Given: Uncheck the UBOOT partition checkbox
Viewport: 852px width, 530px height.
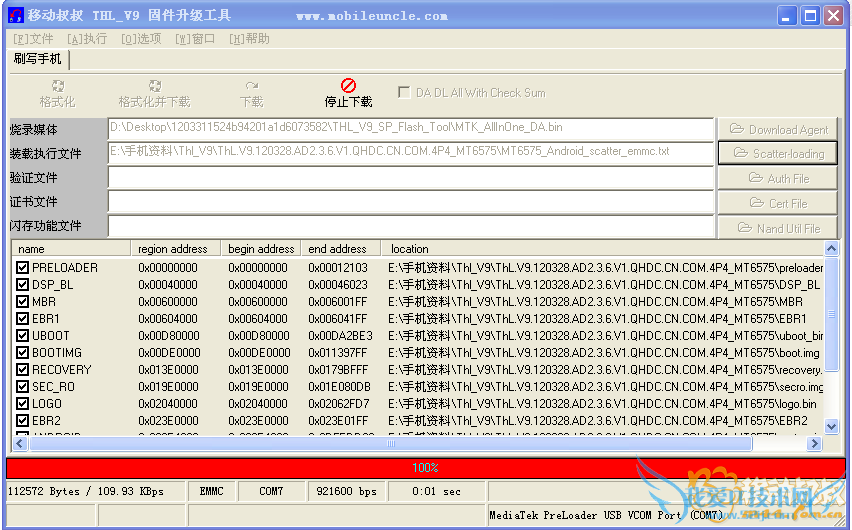Looking at the screenshot, I should click(23, 335).
